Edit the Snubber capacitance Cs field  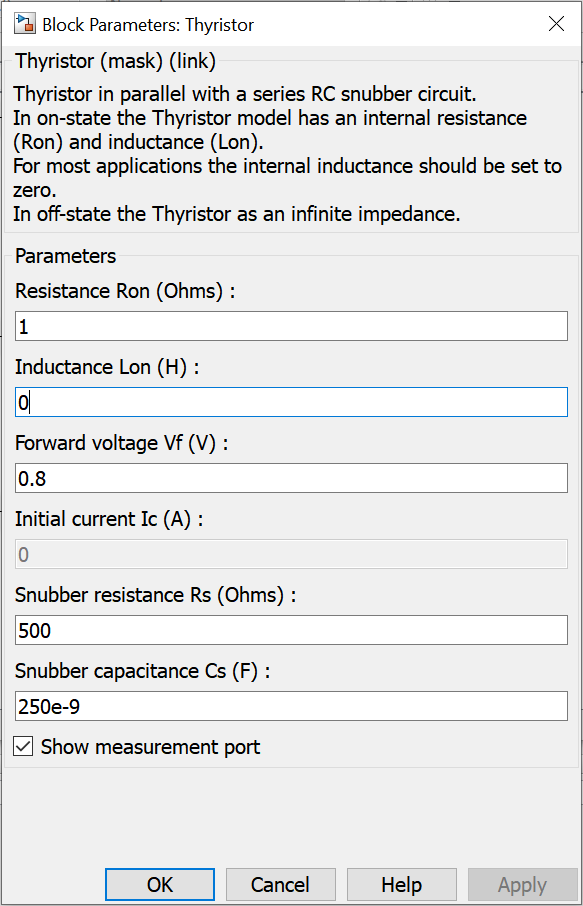coord(291,706)
